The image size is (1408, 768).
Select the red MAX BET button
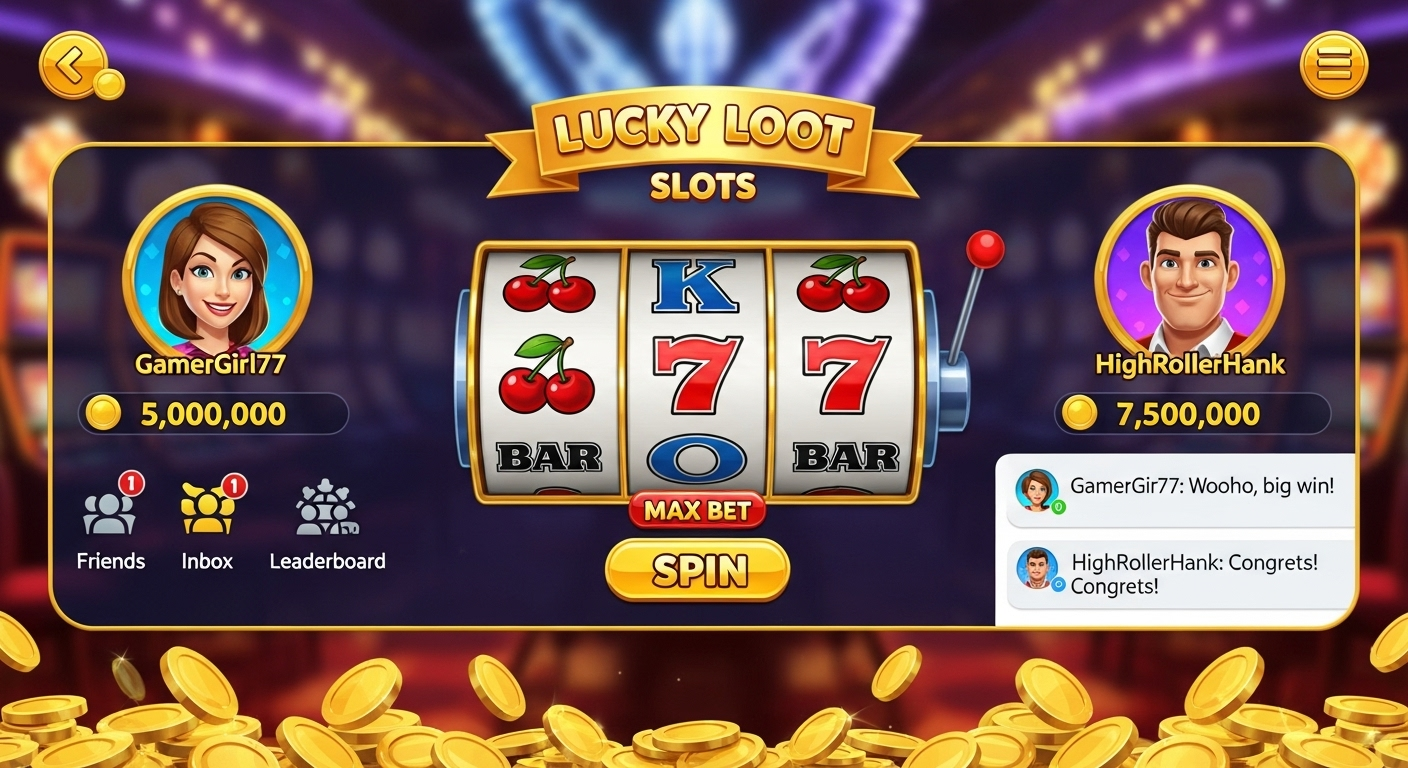(697, 511)
